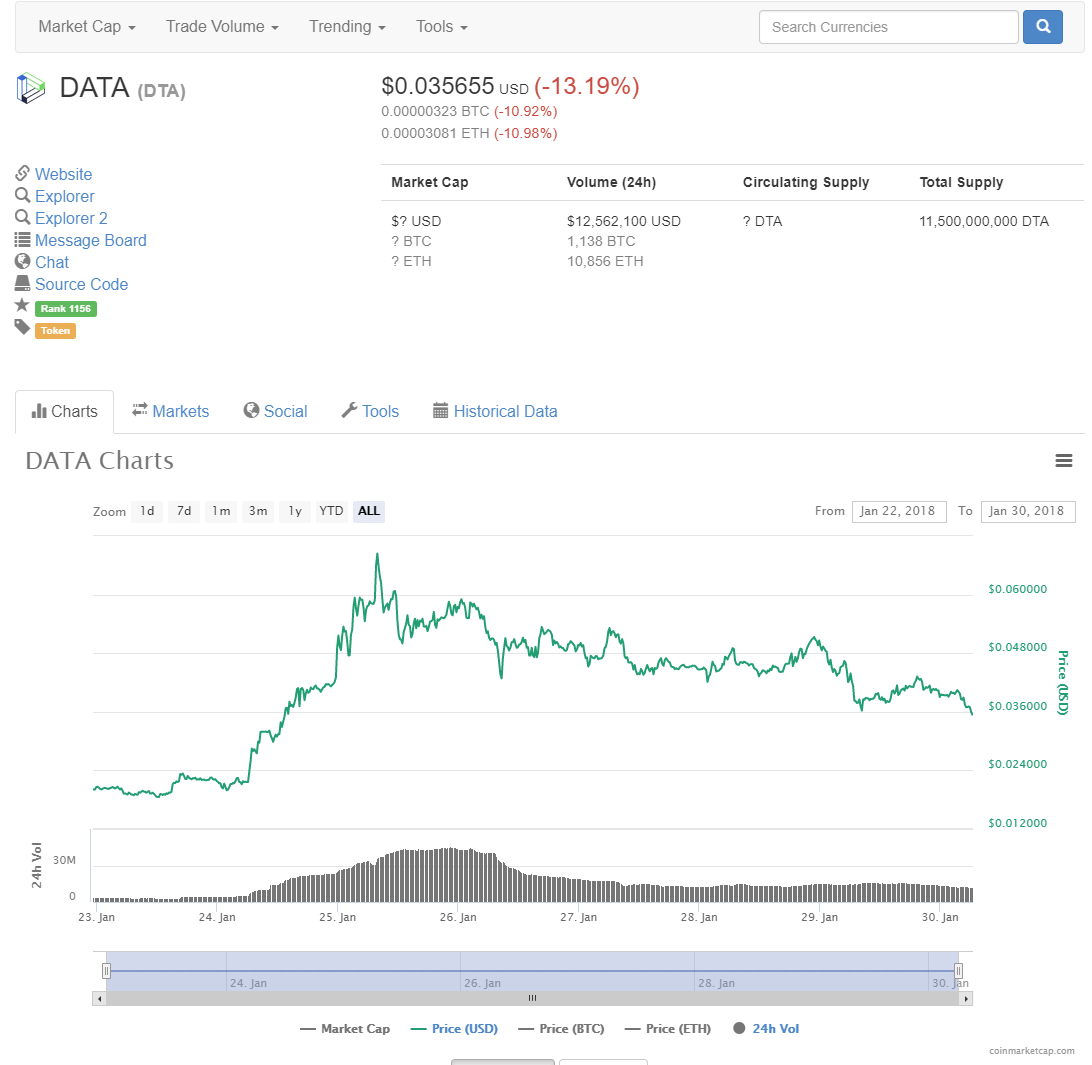
Task: Open the Website link
Action: pyautogui.click(x=63, y=174)
